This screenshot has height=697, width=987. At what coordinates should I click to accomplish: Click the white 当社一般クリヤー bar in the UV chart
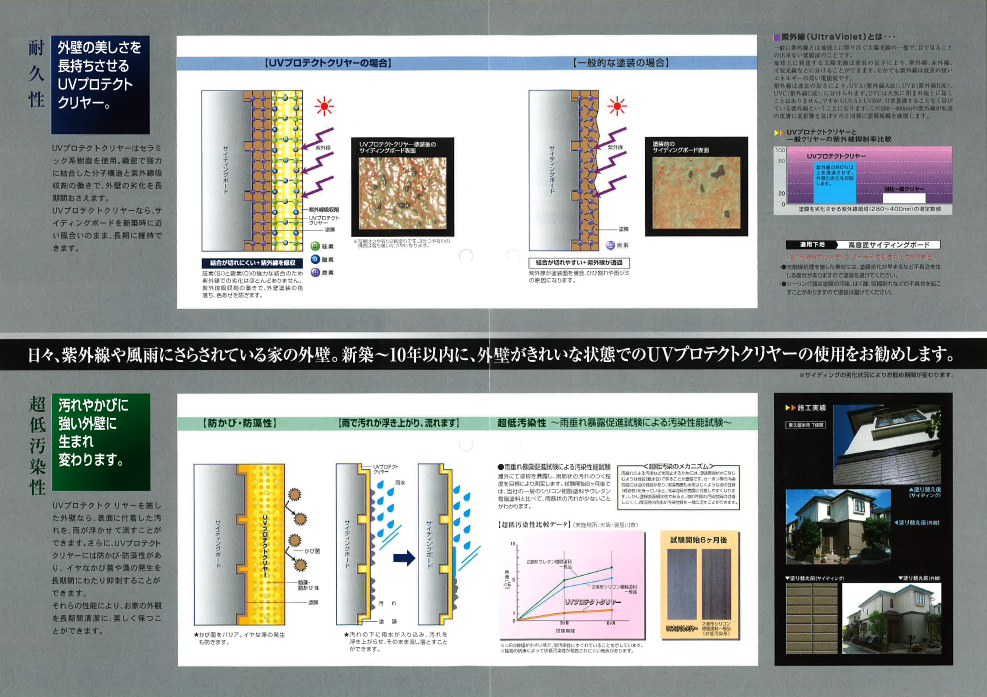click(x=904, y=197)
